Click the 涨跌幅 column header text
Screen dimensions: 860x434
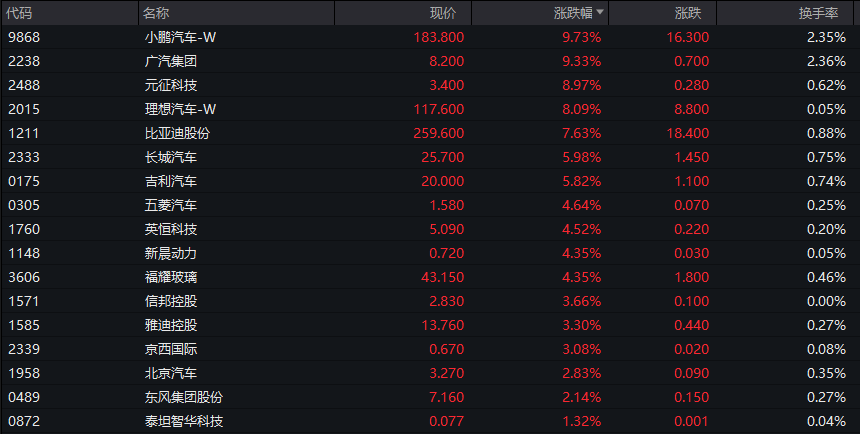(x=572, y=13)
